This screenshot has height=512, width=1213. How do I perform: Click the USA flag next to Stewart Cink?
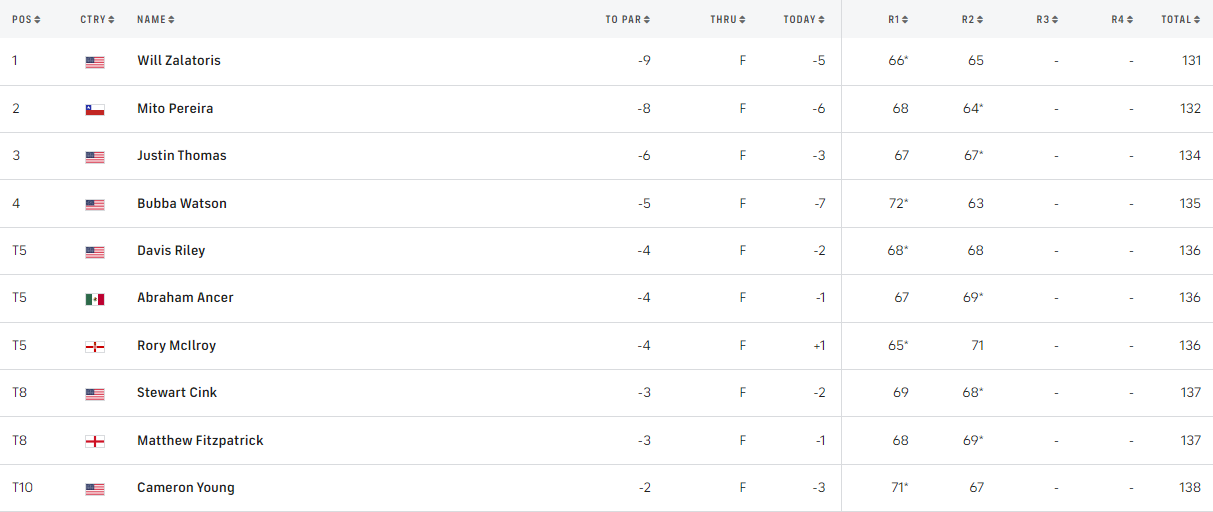[95, 394]
